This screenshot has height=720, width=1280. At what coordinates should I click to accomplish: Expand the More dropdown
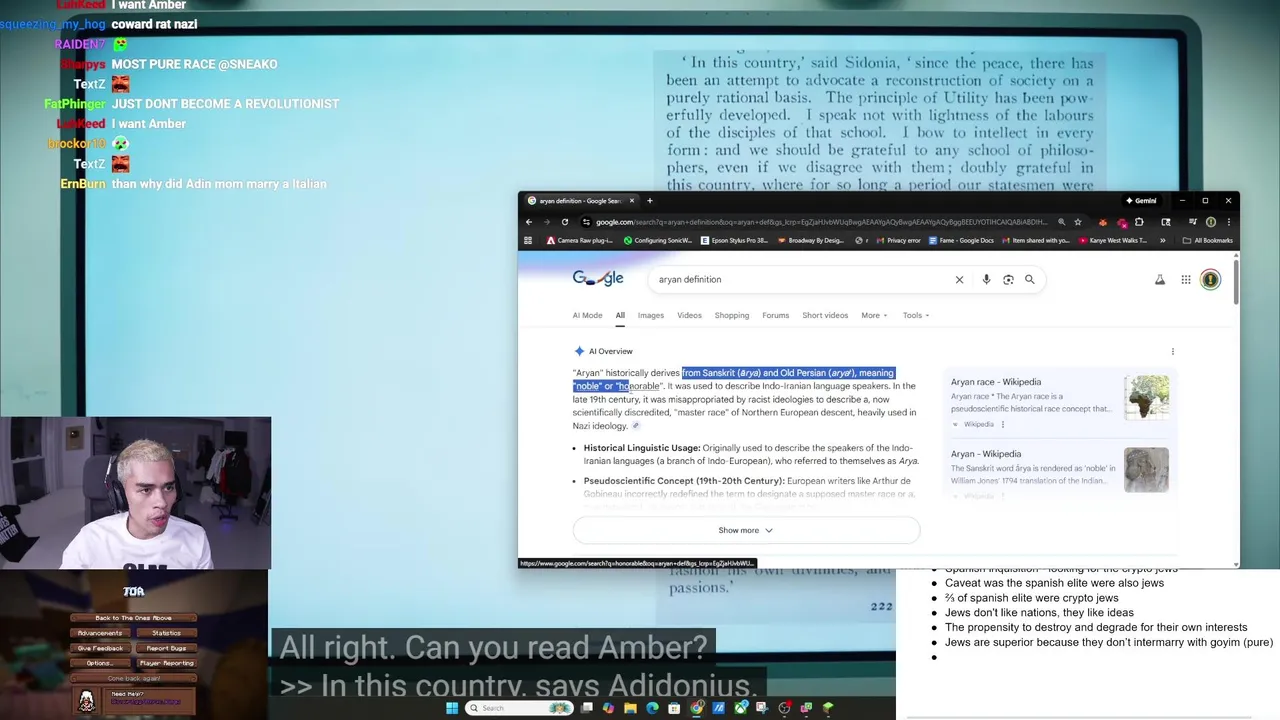pos(875,315)
